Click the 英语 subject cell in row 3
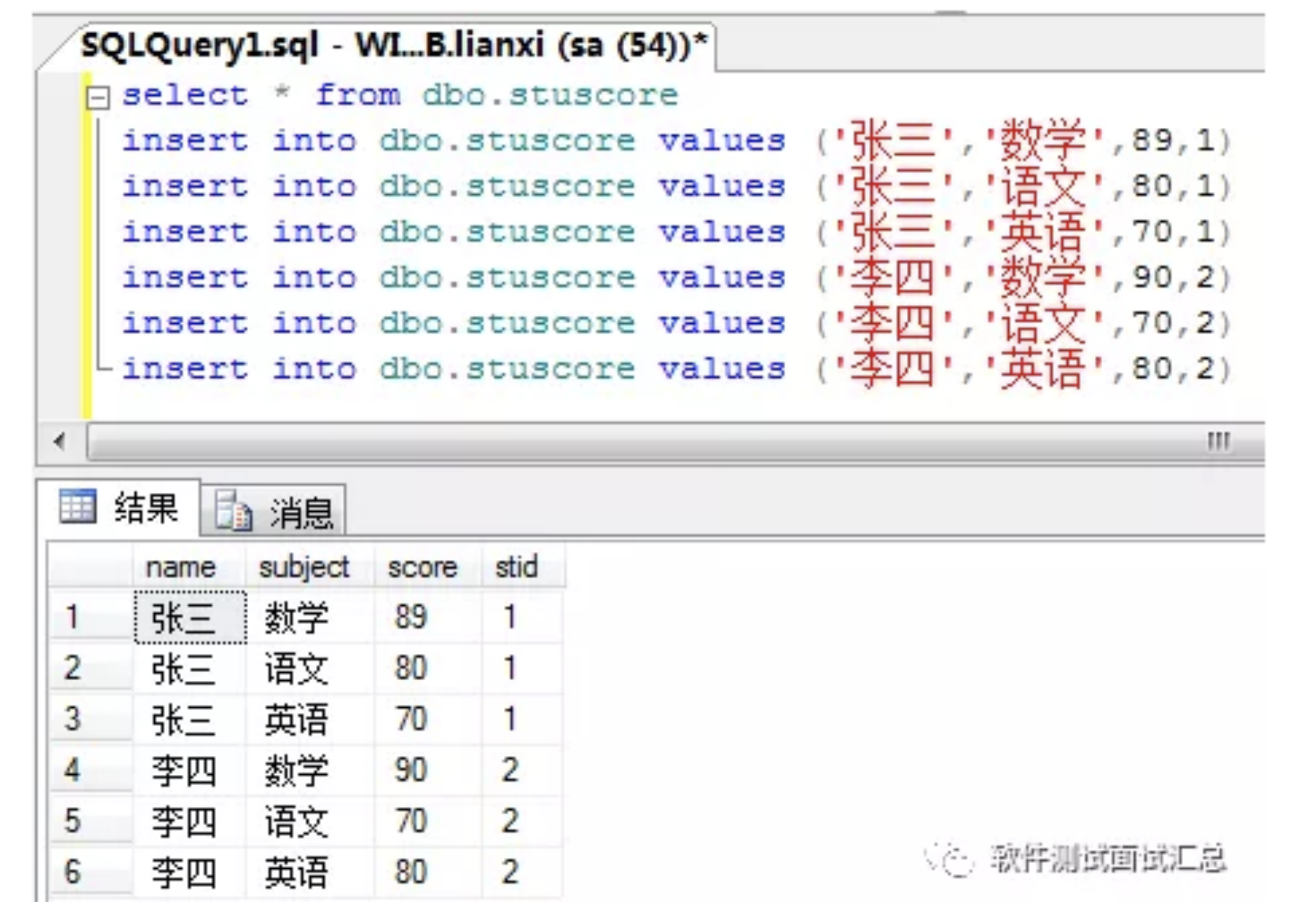Viewport: 1316px width, 902px height. pos(310,718)
